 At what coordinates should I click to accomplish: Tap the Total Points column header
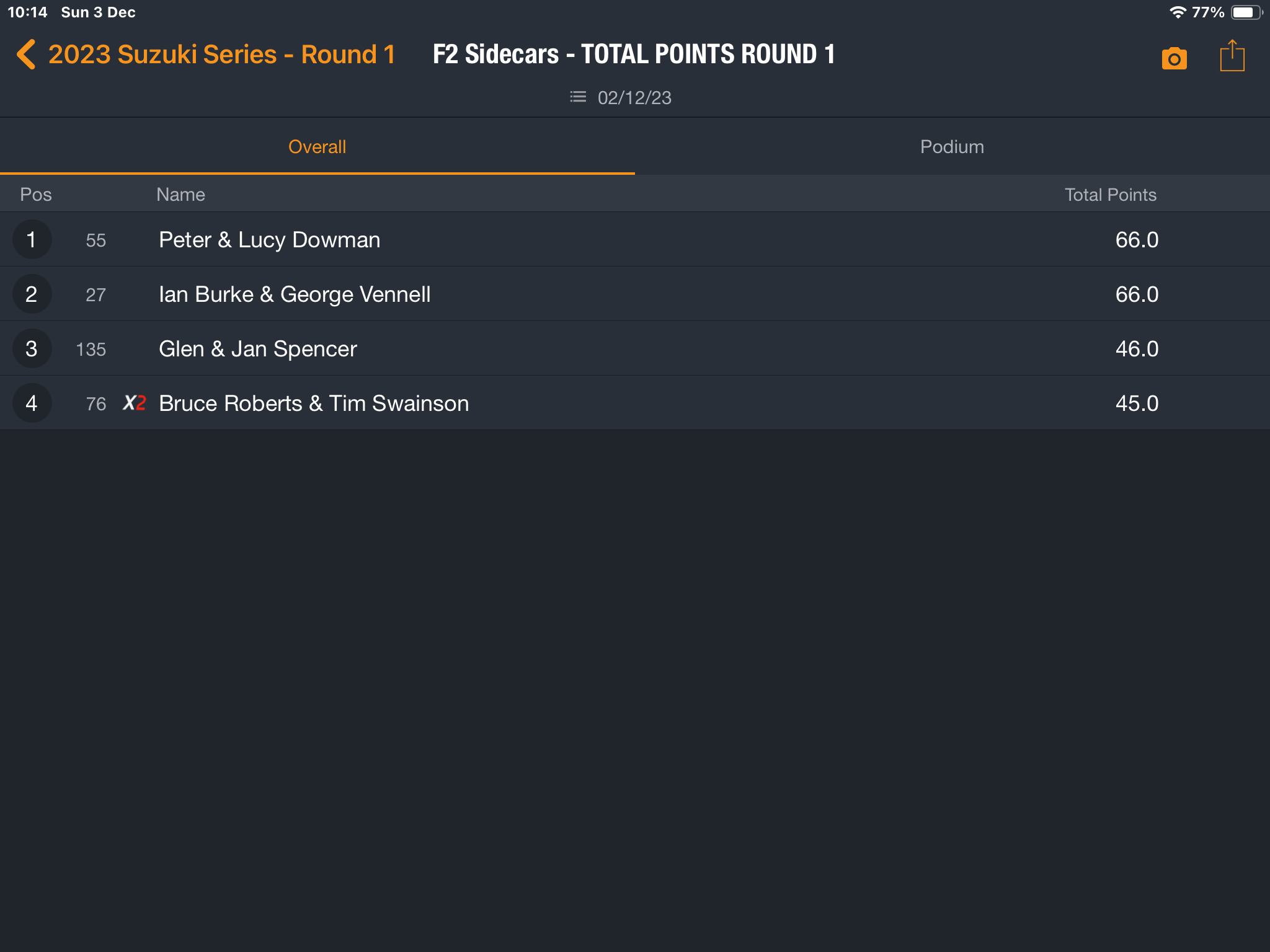[x=1110, y=195]
